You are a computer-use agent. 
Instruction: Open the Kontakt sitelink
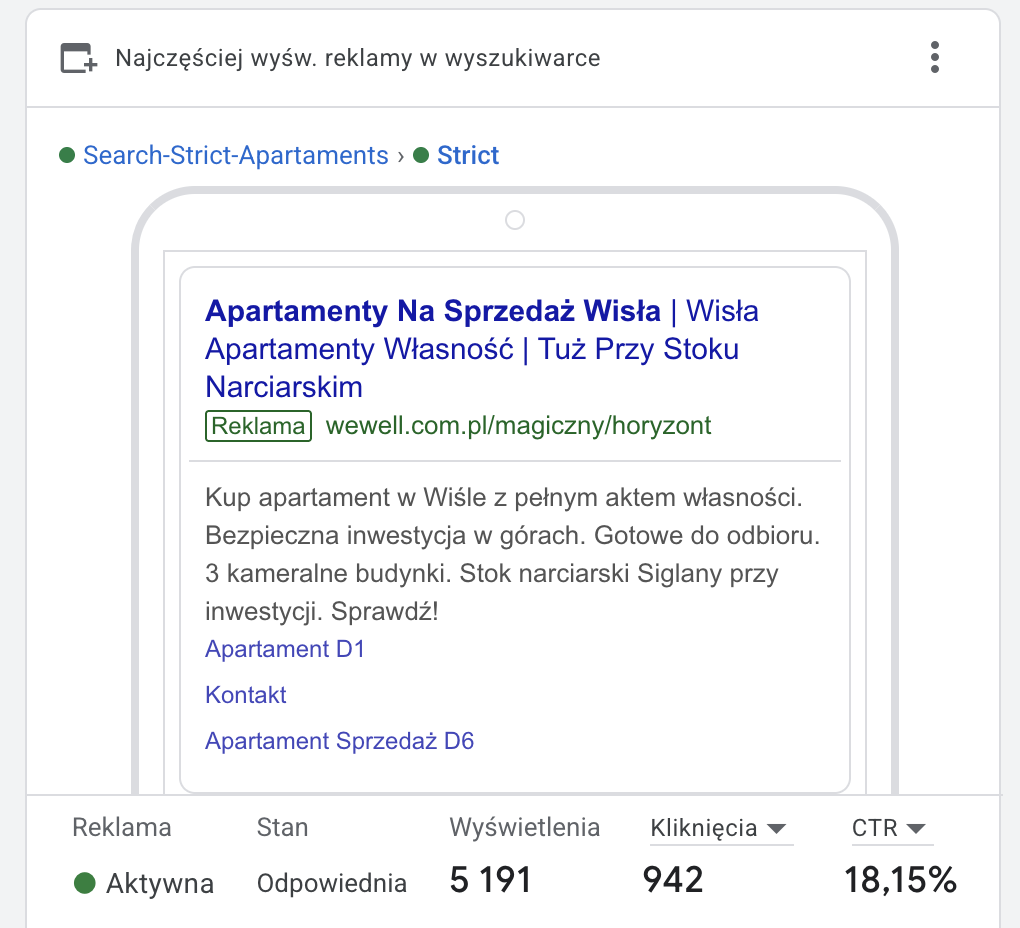click(x=246, y=695)
